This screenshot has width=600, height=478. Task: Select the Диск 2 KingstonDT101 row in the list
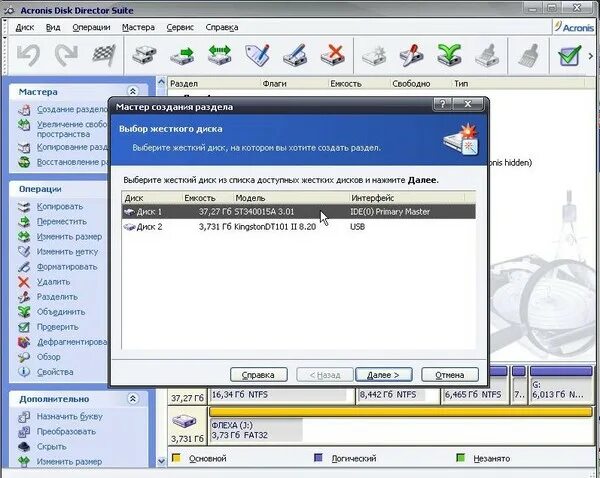point(299,227)
